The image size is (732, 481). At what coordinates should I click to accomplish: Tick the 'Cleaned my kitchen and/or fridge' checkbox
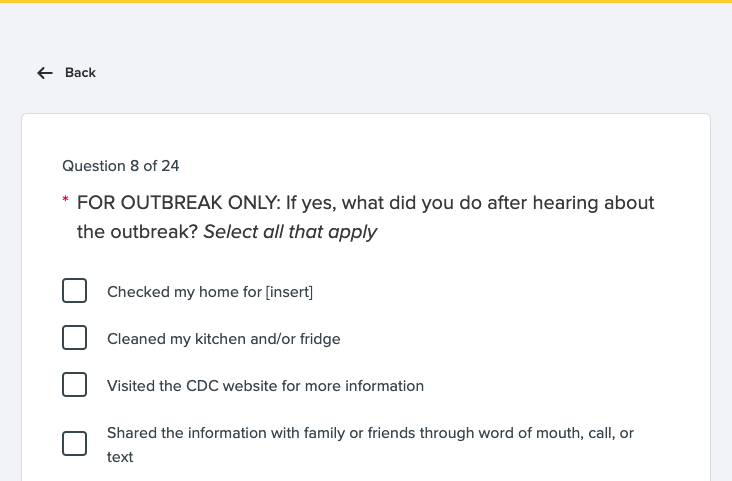click(75, 338)
